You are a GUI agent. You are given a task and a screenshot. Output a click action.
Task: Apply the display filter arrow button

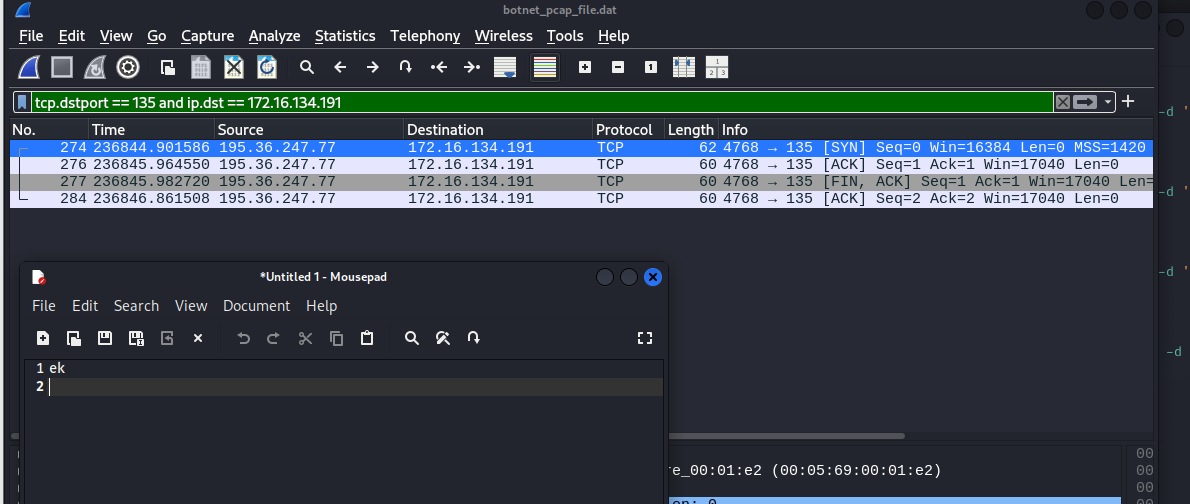[x=1085, y=102]
